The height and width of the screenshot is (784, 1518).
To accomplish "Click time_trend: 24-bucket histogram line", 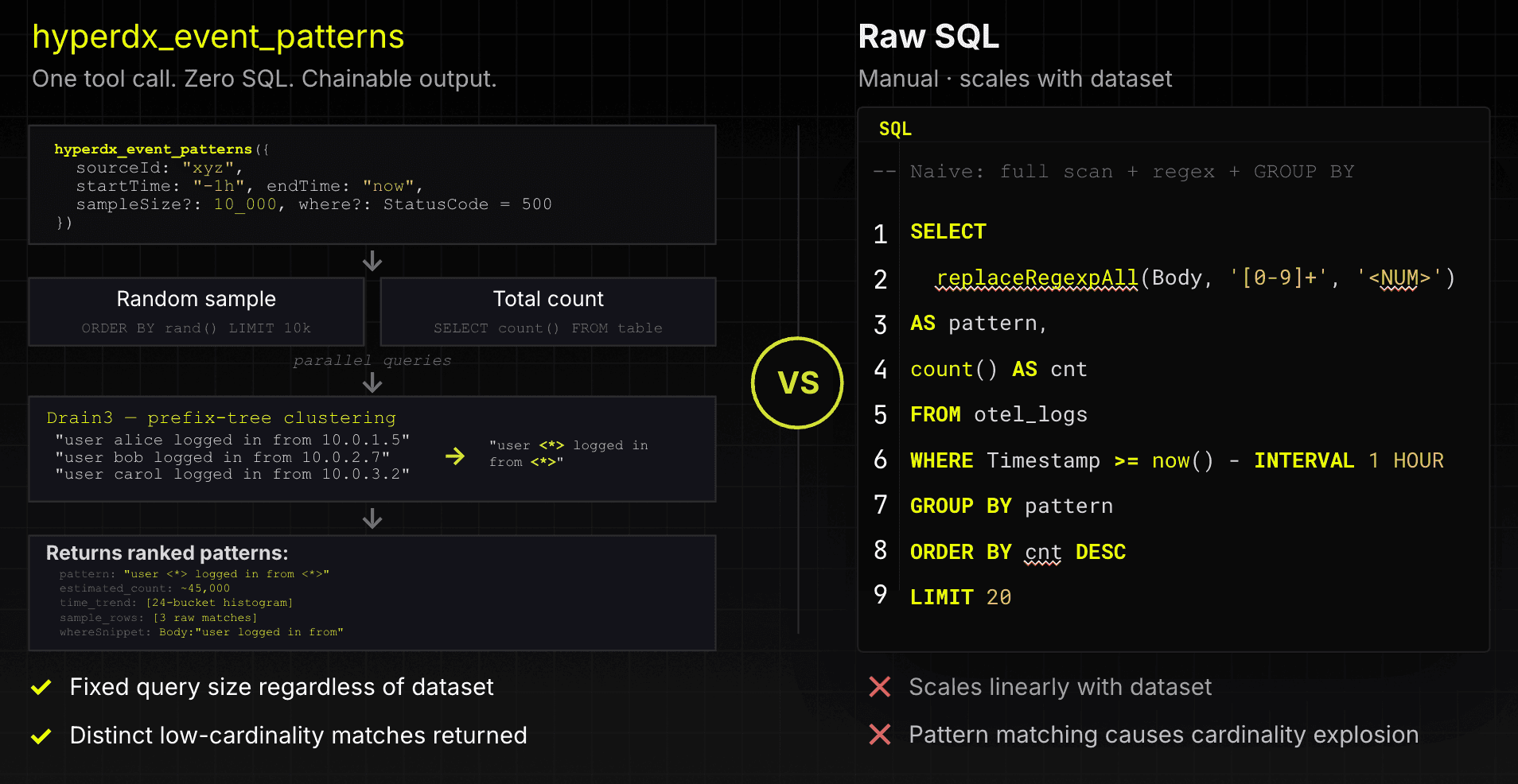I will (177, 603).
